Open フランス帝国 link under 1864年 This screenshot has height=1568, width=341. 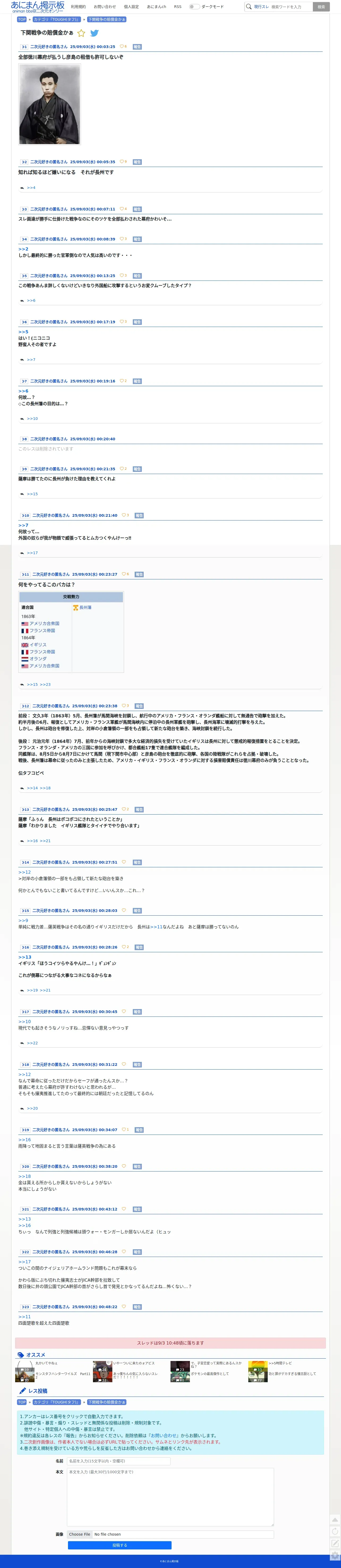(x=42, y=652)
